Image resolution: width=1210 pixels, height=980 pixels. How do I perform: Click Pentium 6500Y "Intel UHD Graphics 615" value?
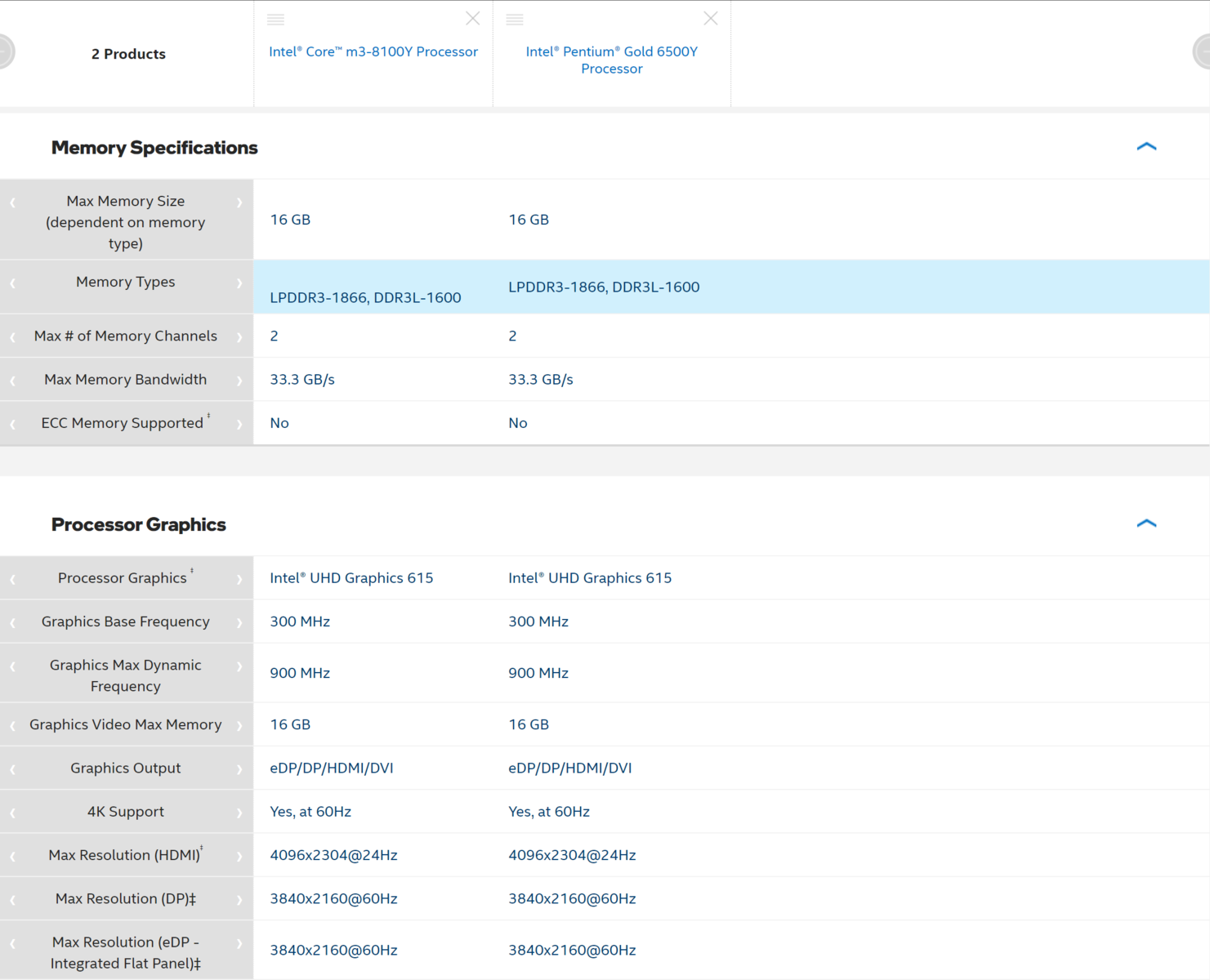coord(590,577)
